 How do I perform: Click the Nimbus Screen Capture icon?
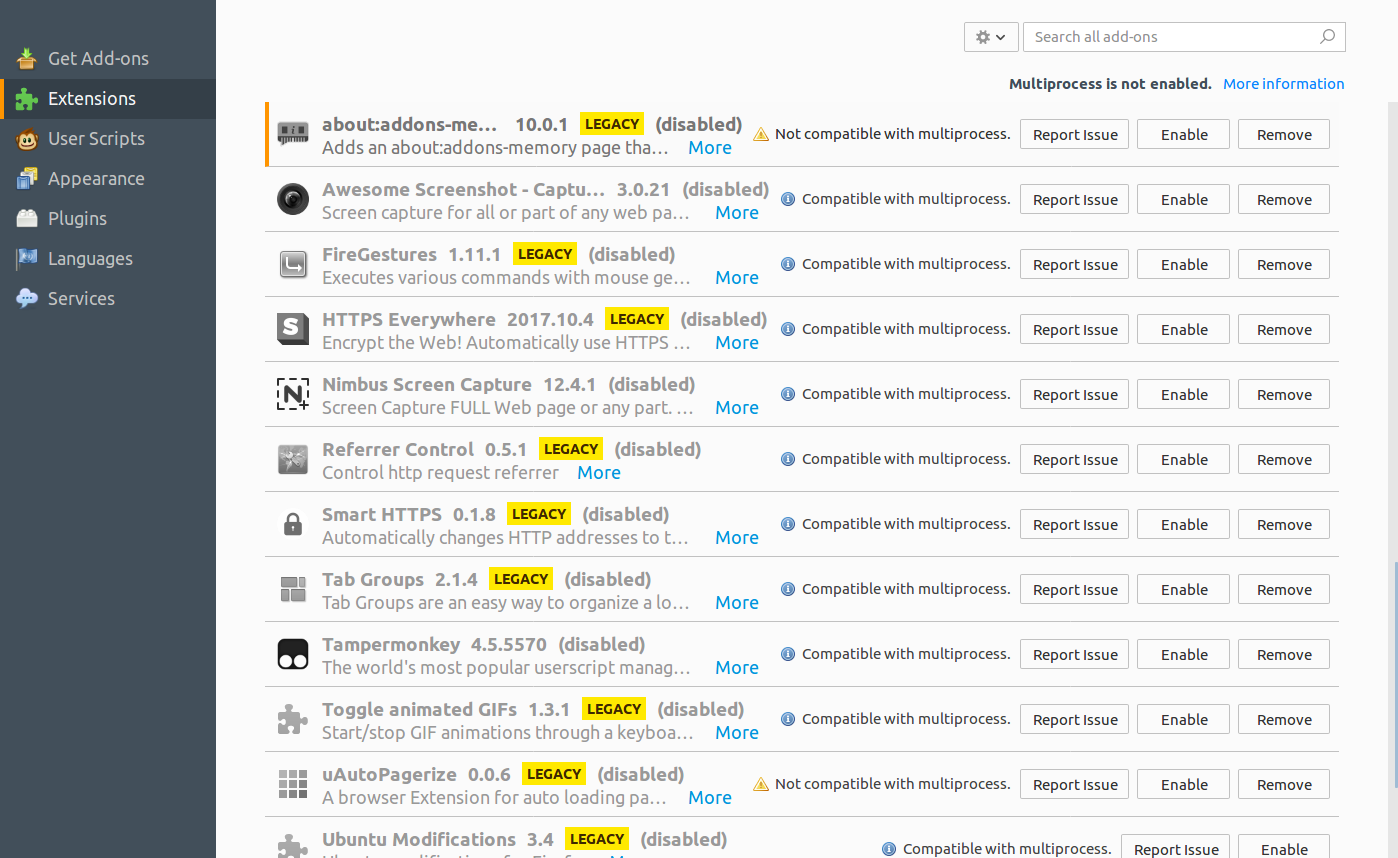(293, 394)
